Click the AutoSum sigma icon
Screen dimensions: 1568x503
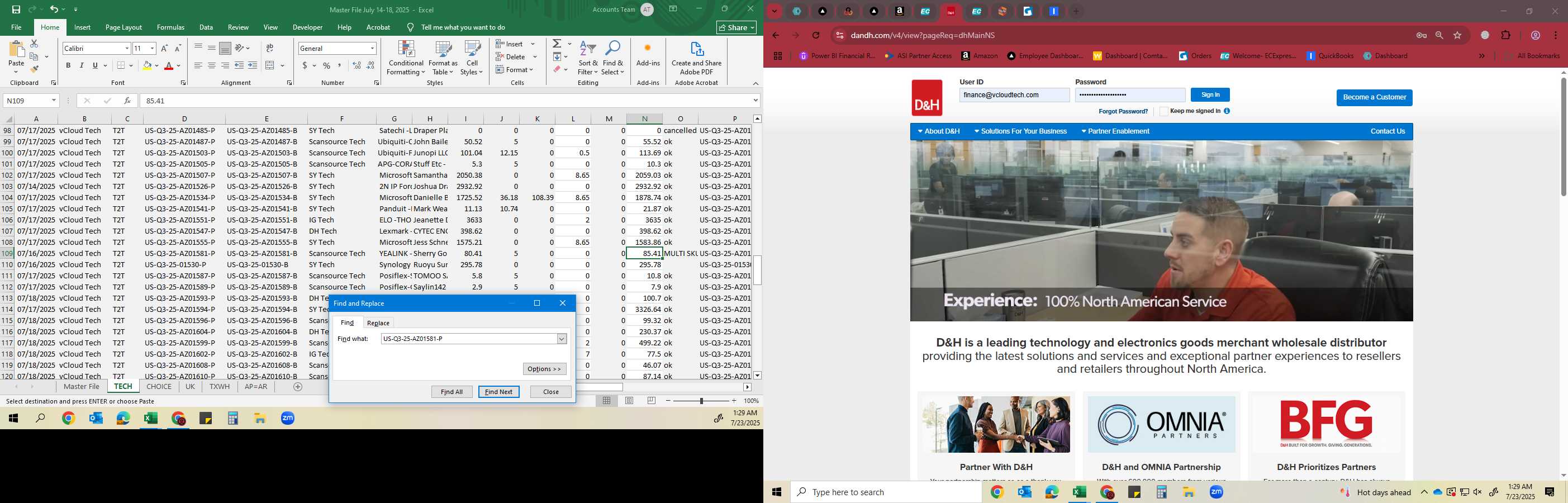(557, 44)
